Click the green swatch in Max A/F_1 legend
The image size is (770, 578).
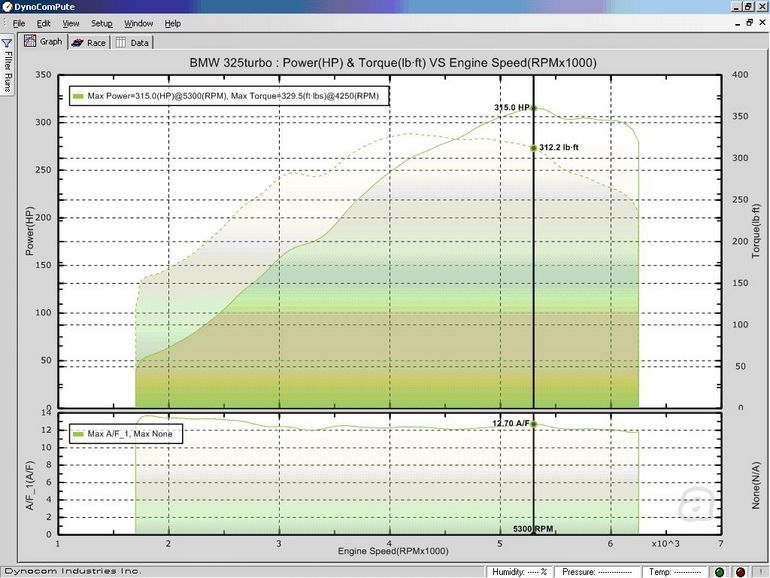(x=78, y=434)
